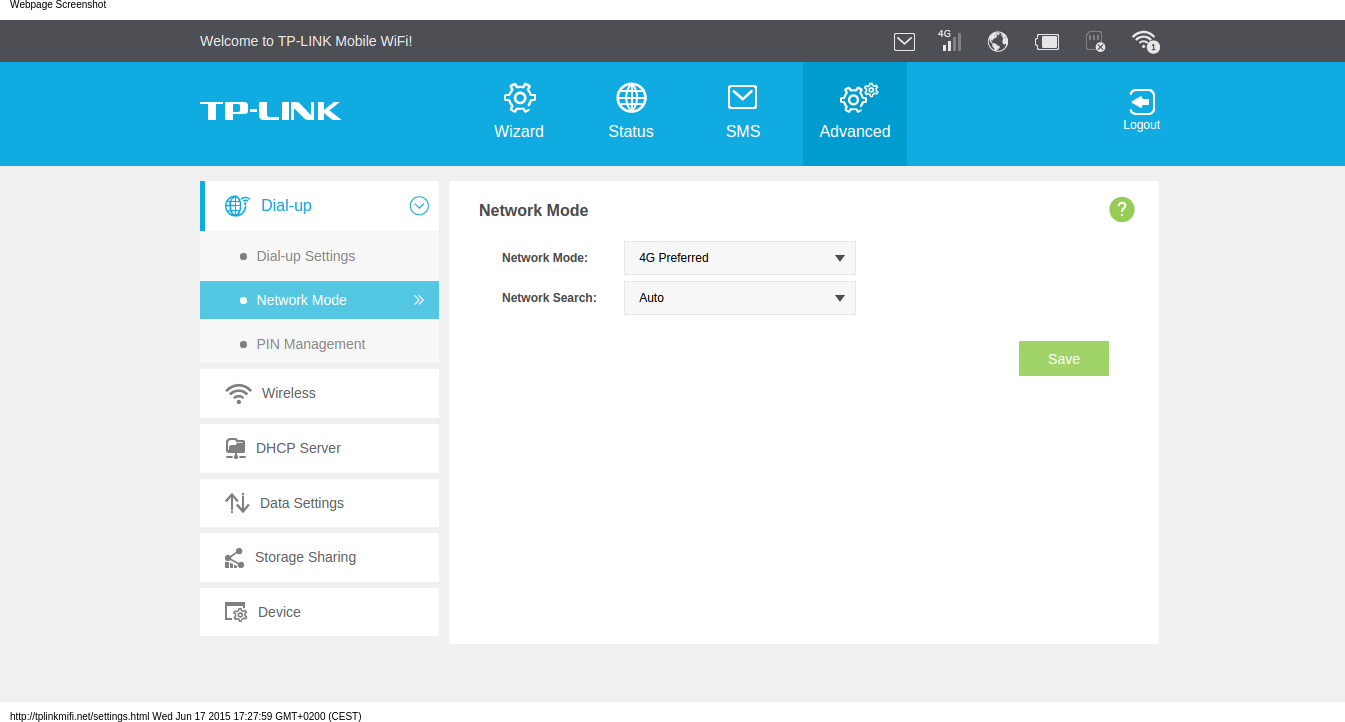Open the Network Search dropdown
Viewport: 1345px width, 722px height.
pyautogui.click(x=739, y=298)
